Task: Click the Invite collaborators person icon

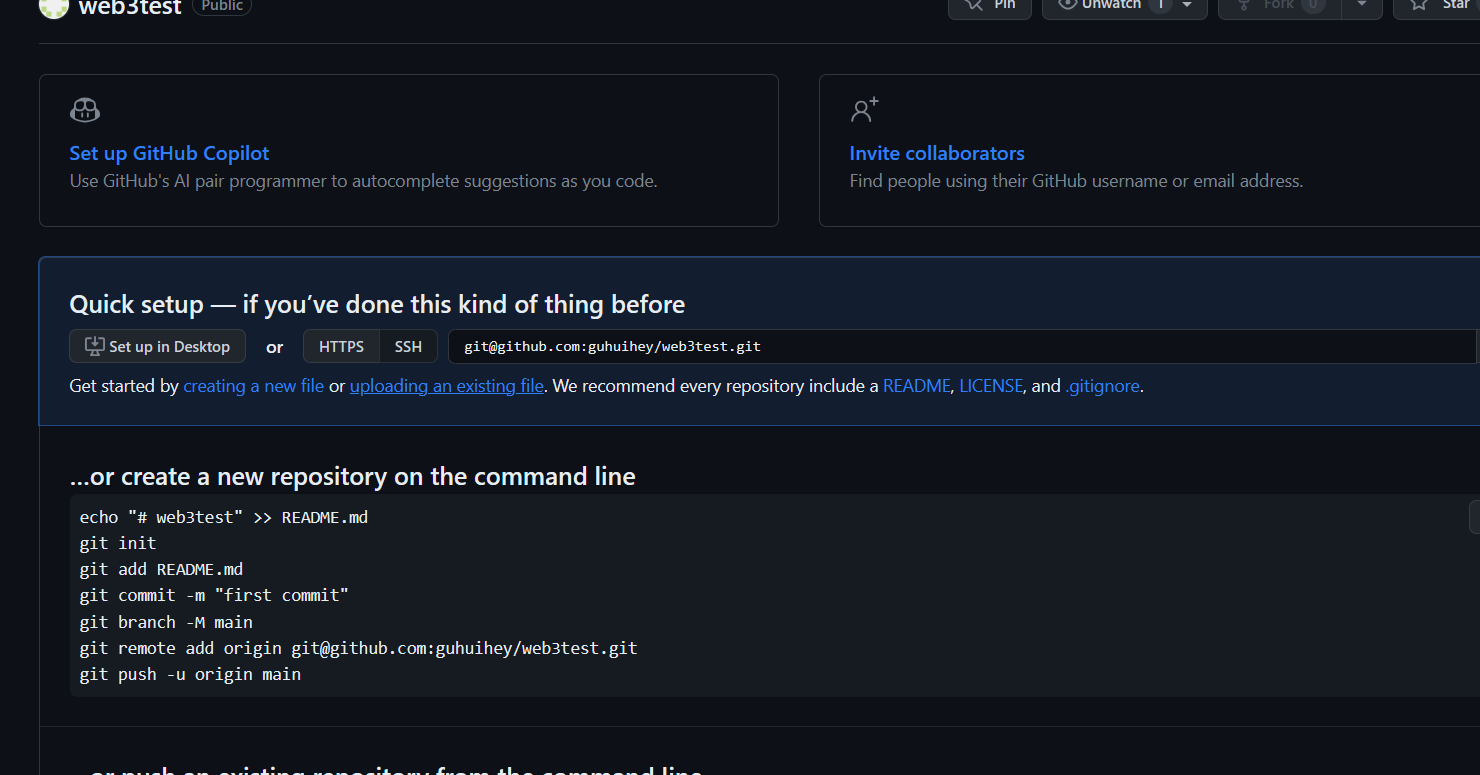Action: tap(864, 110)
